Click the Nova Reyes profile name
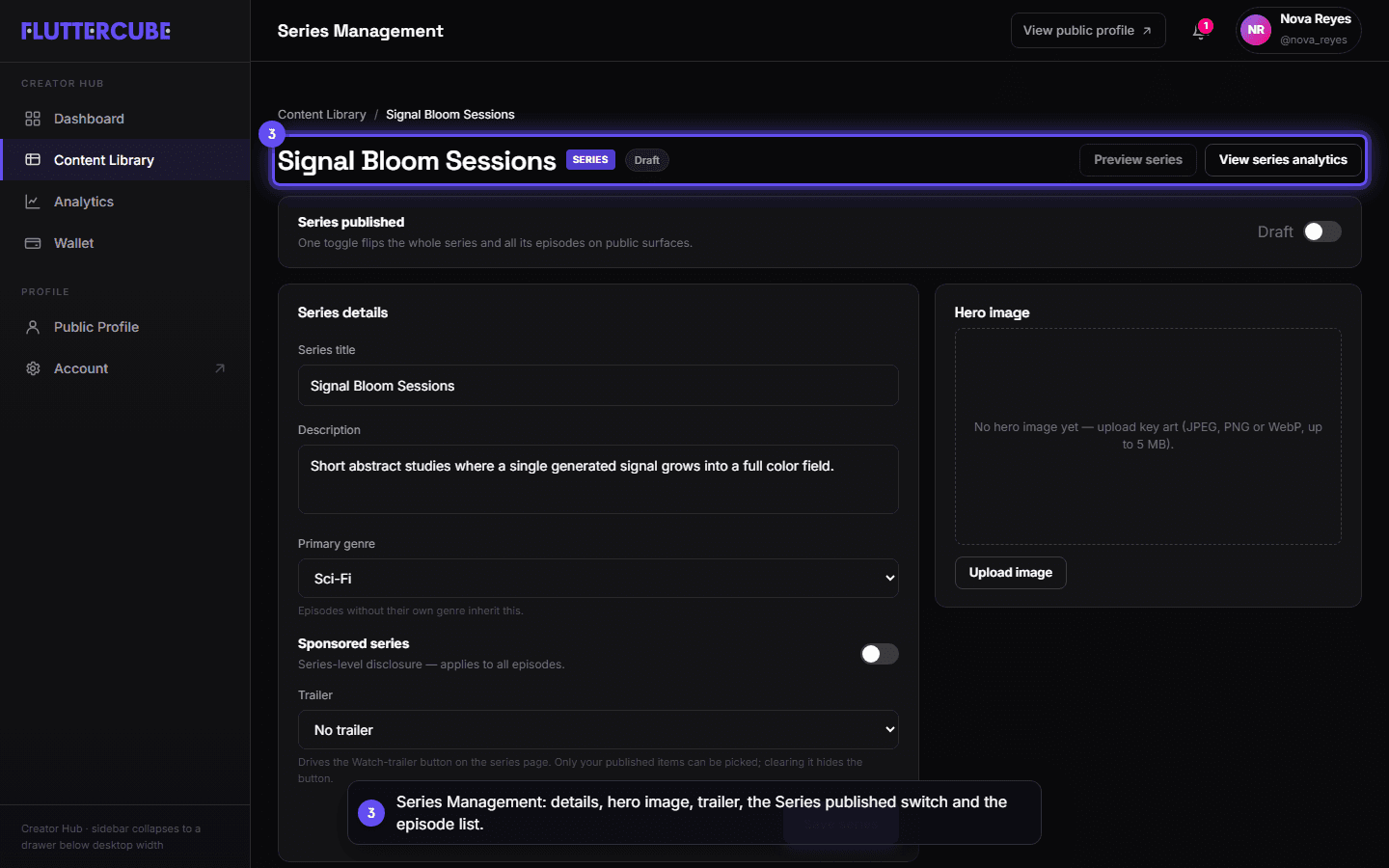The image size is (1389, 868). 1316,19
